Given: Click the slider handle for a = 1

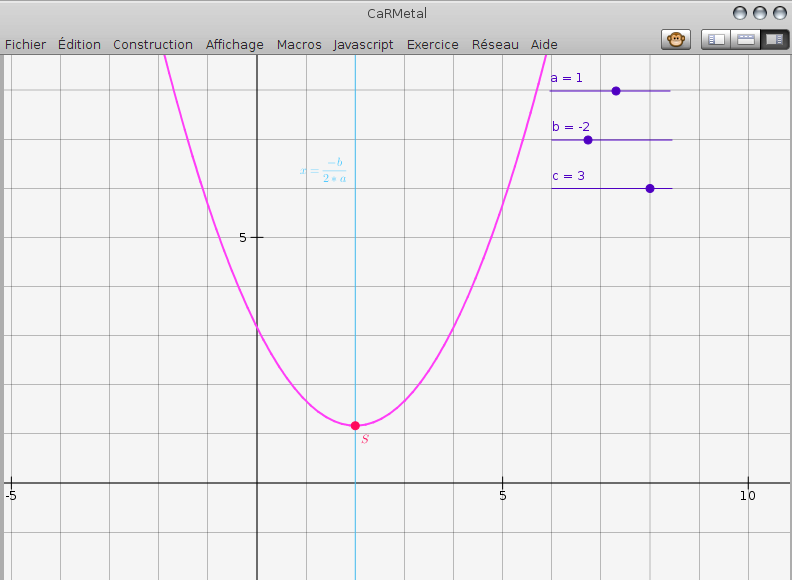Looking at the screenshot, I should pos(616,91).
